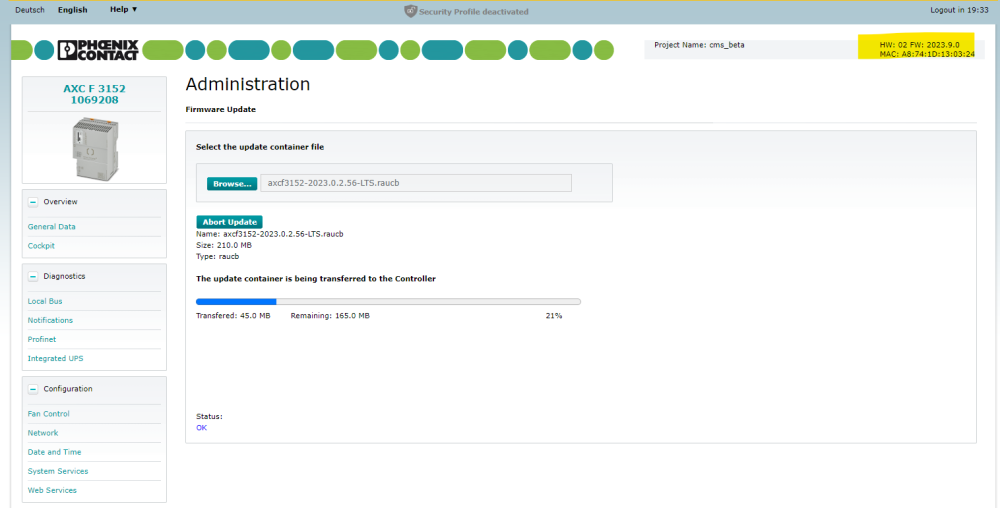The height and width of the screenshot is (508, 1000).
Task: Collapse the Diagnostics section
Action: (x=33, y=276)
